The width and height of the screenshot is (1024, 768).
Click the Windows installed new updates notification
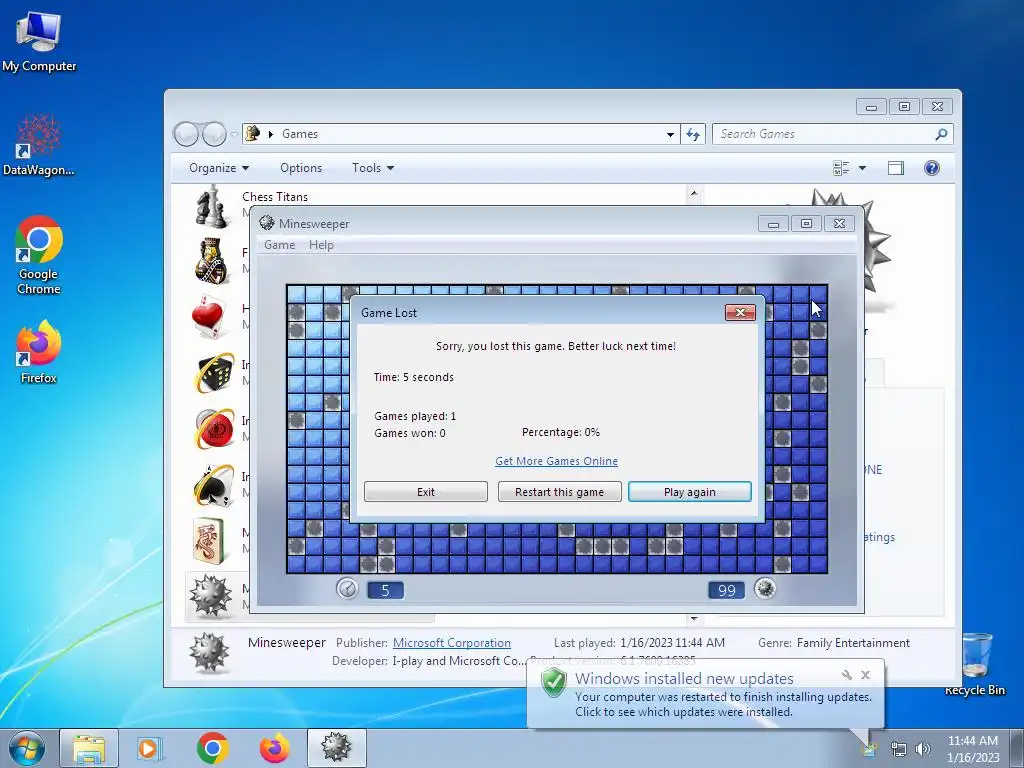(705, 695)
